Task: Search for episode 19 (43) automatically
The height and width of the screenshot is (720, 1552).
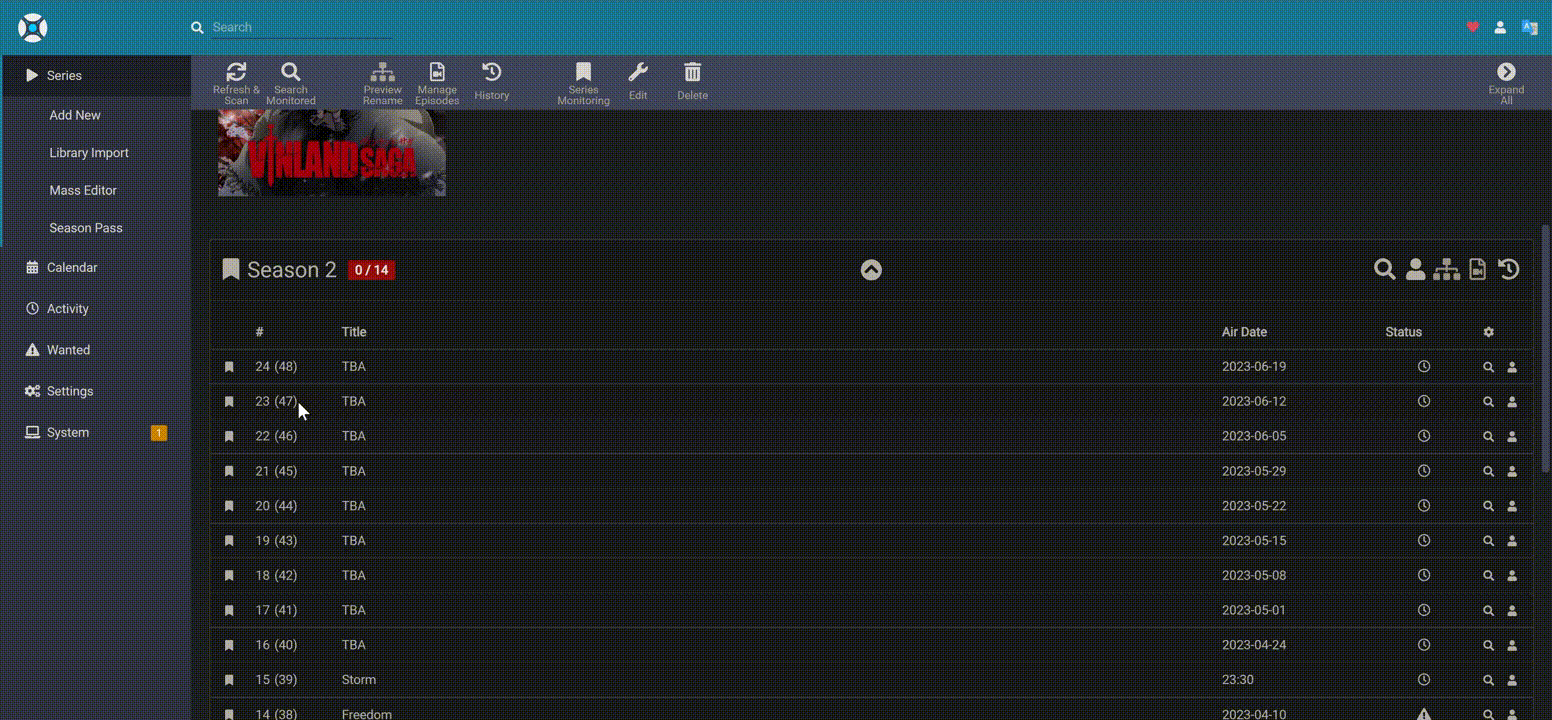Action: (x=1488, y=541)
